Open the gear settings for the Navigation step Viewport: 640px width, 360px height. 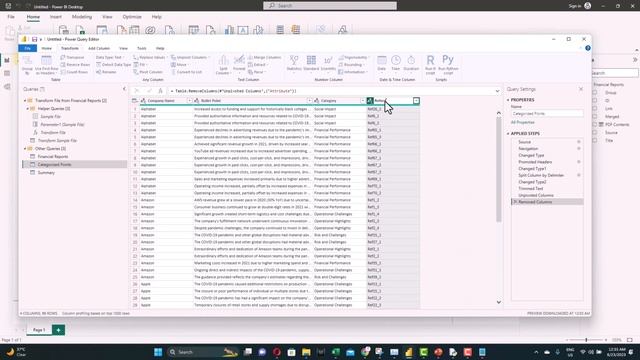(579, 149)
